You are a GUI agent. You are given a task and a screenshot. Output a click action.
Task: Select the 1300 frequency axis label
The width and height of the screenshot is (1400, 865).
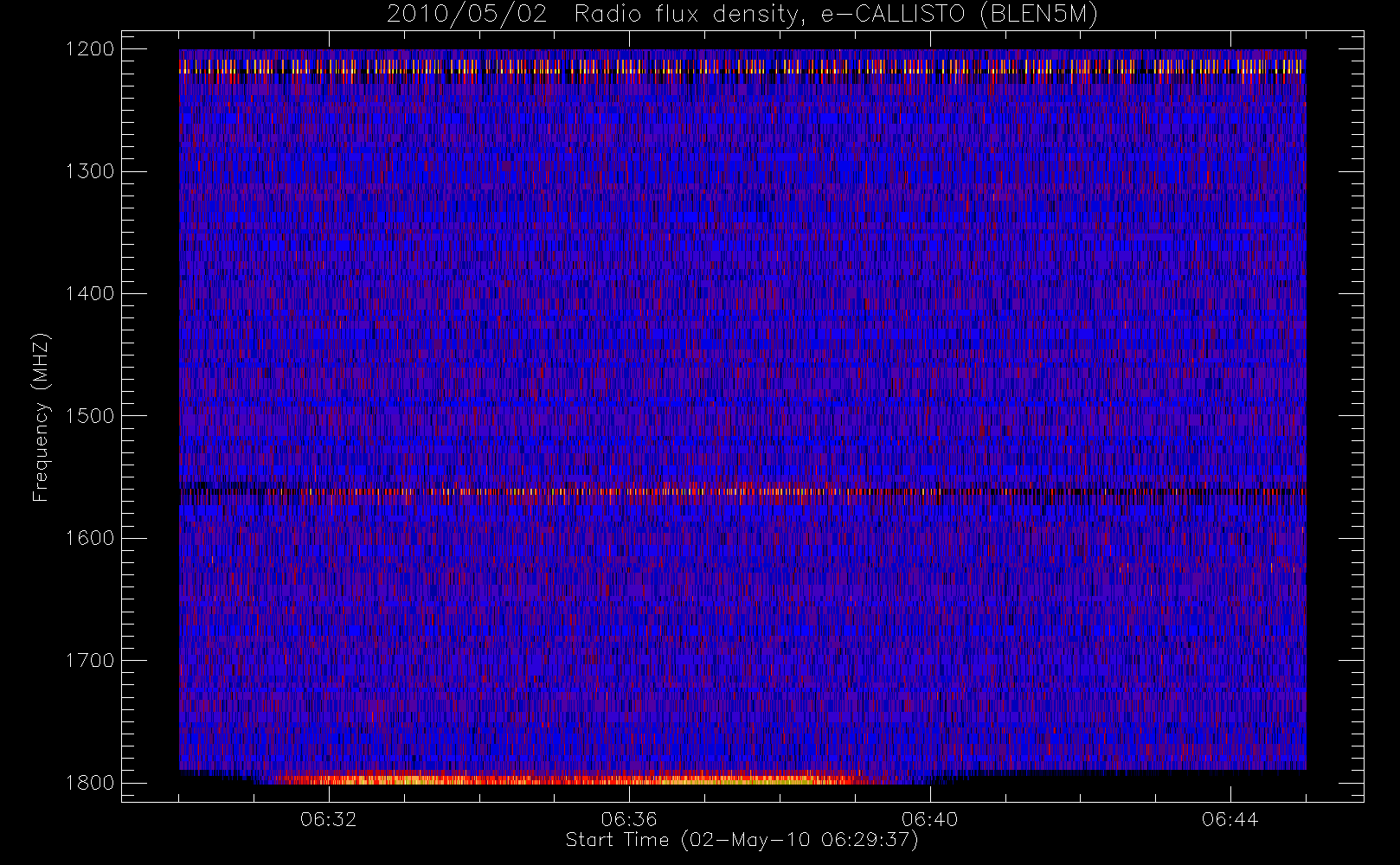tap(90, 171)
